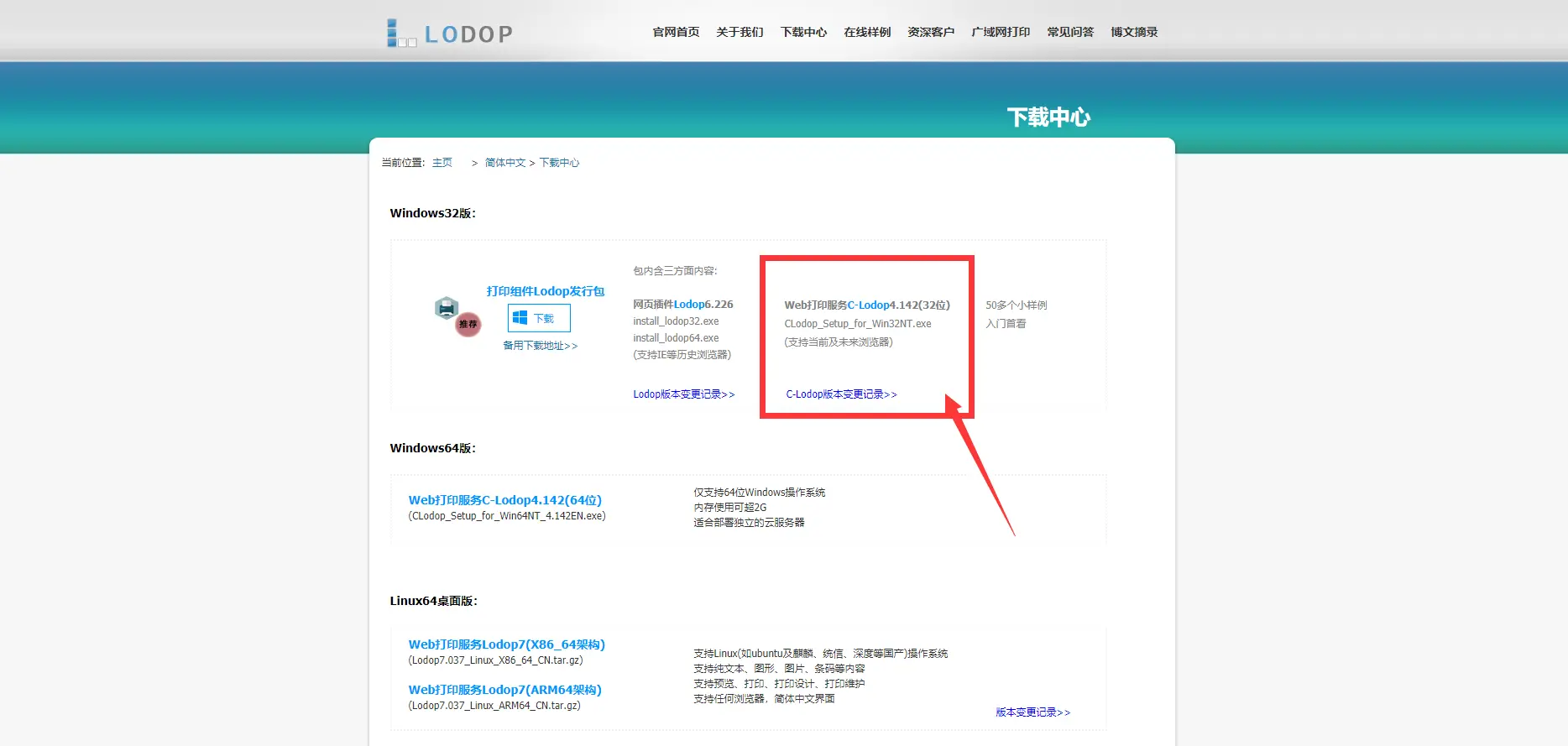
Task: Click 简体中文 breadcrumb link
Action: 505,163
